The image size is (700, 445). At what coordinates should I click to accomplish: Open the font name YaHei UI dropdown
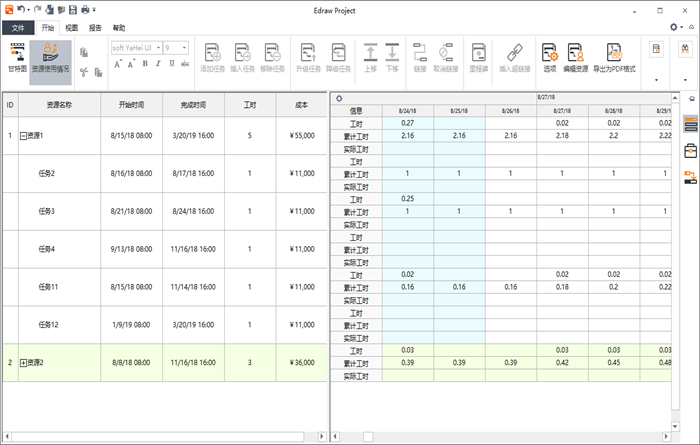158,48
